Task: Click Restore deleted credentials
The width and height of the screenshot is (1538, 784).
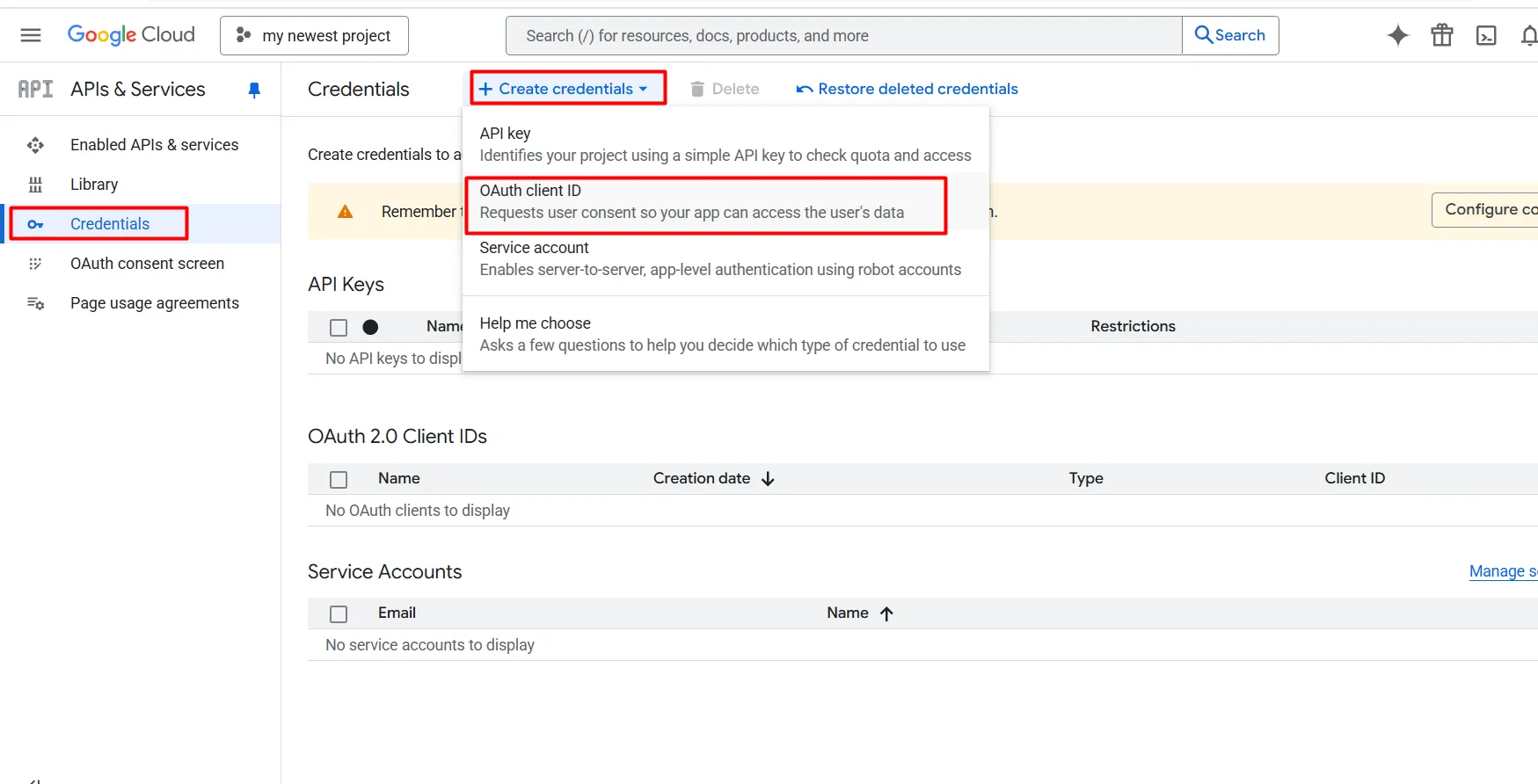Action: pos(907,89)
